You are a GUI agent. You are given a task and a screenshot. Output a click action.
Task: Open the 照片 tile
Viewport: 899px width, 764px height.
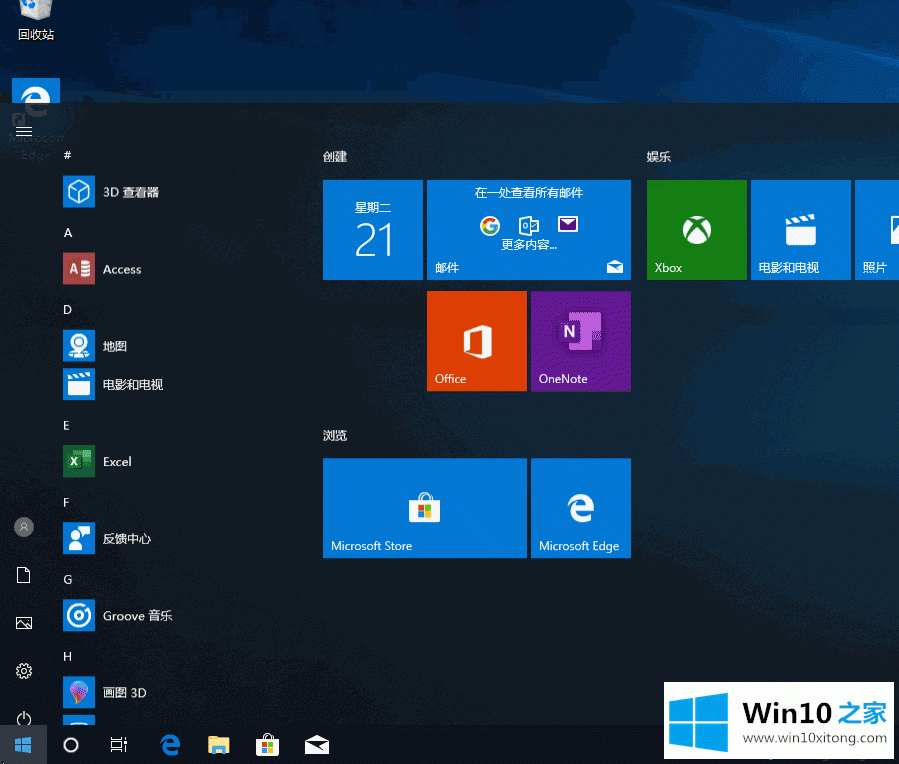(x=877, y=230)
